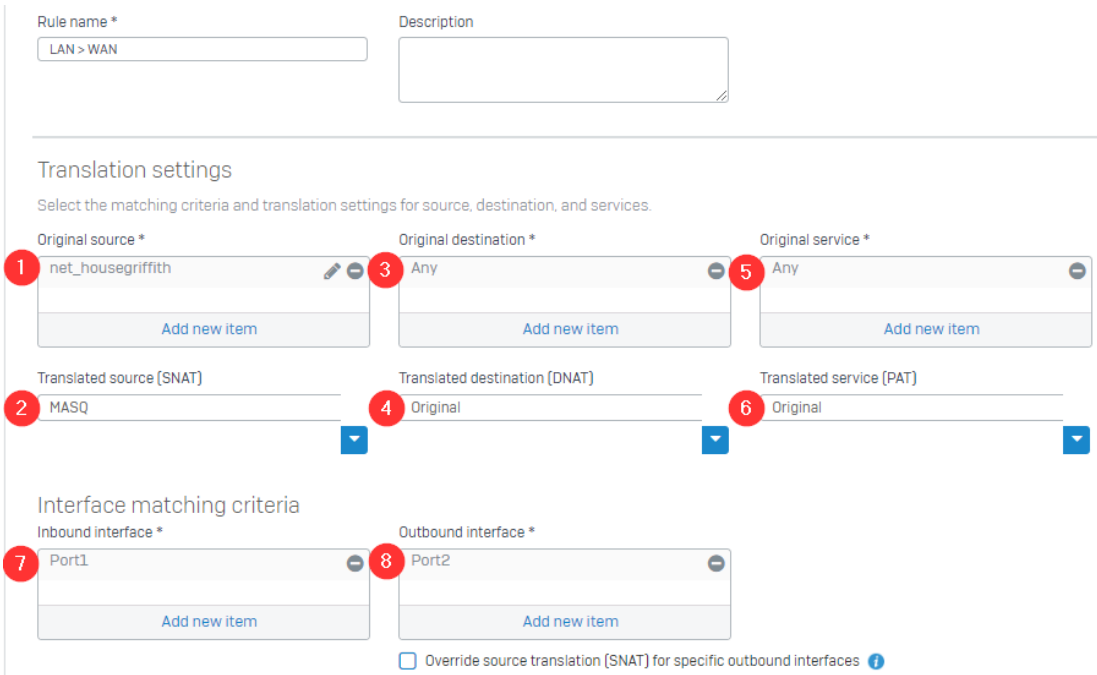The image size is (1097, 675).
Task: Click the Description text area
Action: pos(563,70)
